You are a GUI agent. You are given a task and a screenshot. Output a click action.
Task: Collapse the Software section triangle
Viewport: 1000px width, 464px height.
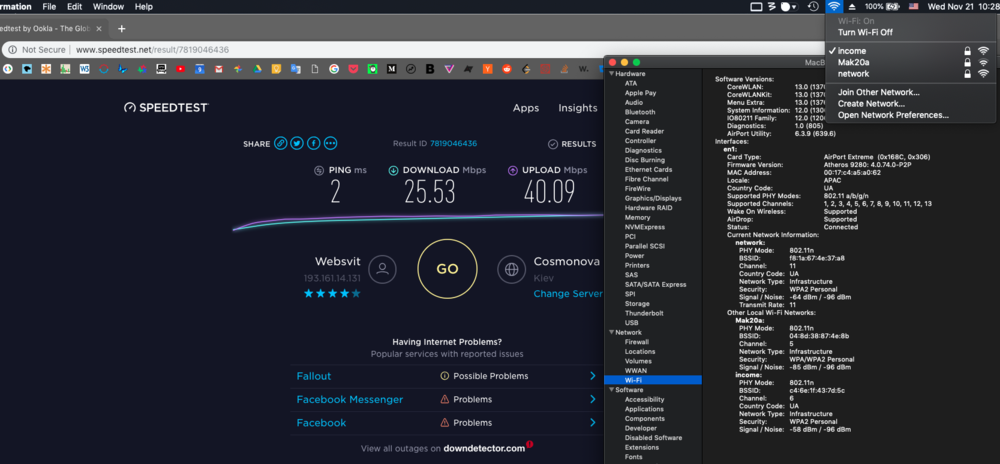[611, 390]
